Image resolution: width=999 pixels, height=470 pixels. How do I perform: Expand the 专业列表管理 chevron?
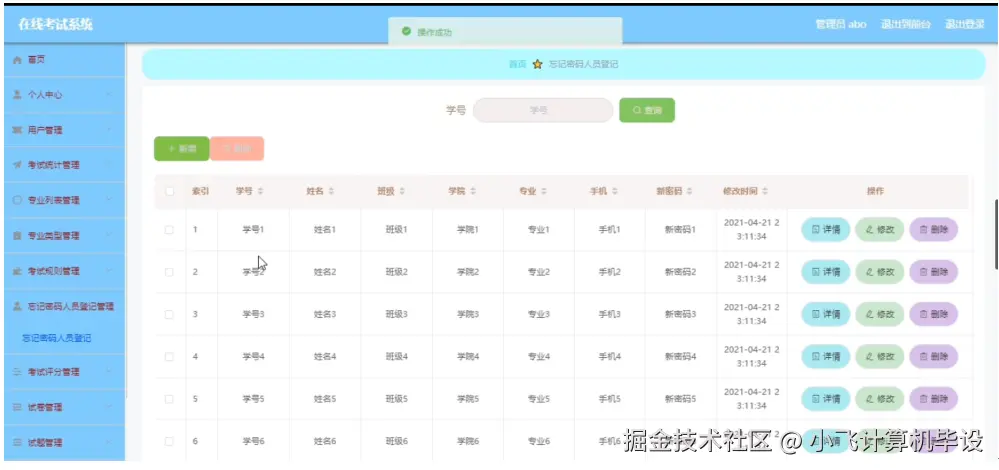click(108, 200)
